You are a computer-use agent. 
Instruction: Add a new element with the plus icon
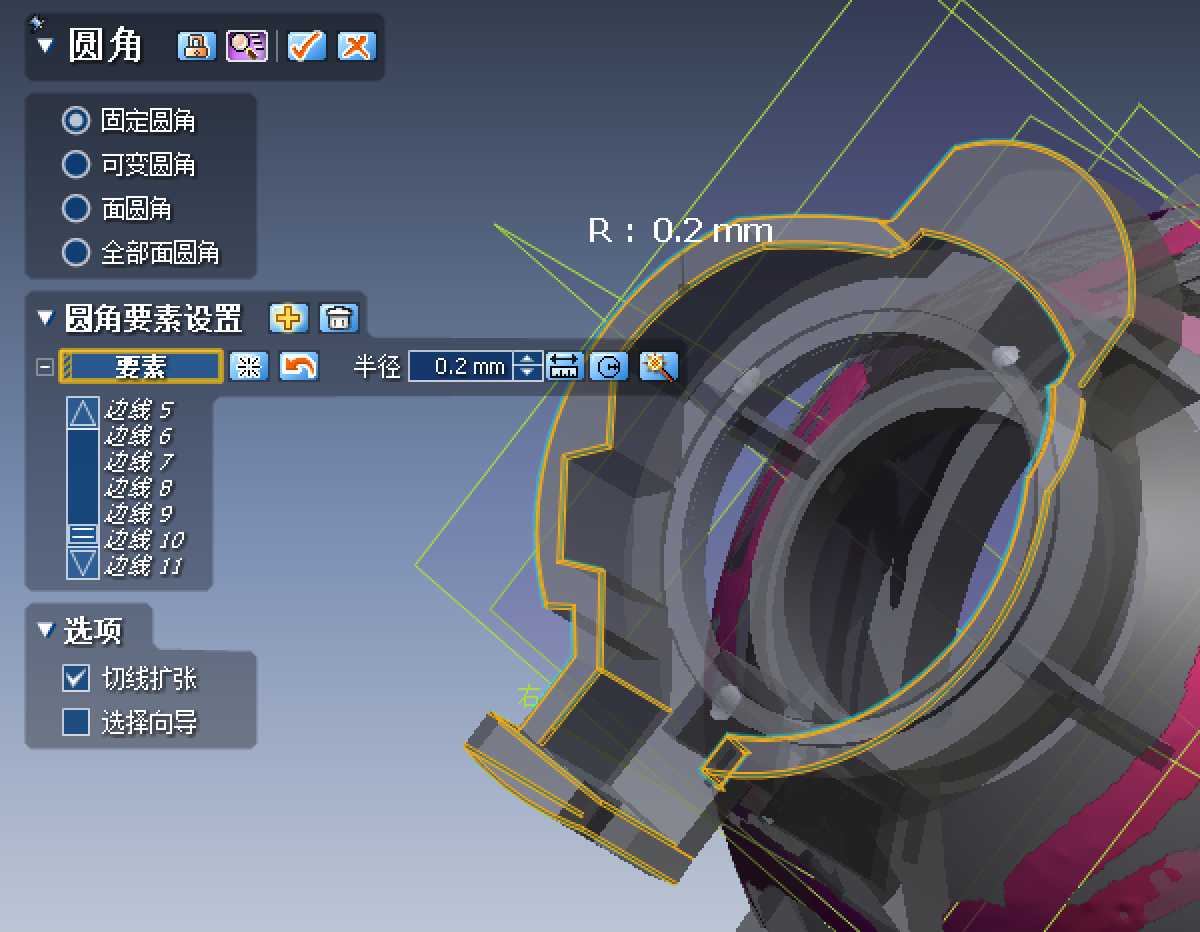click(289, 318)
